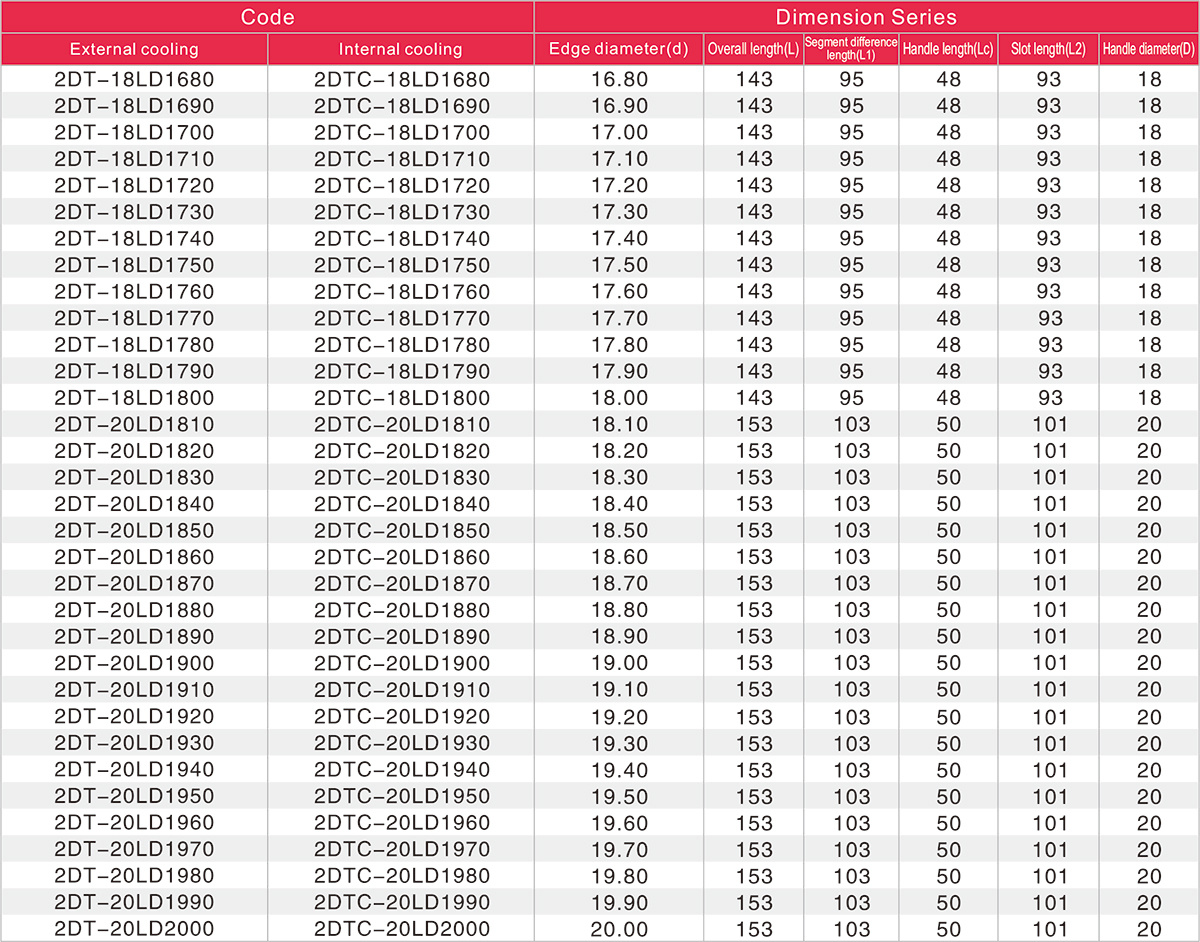Select code 2DT-20LD1920
This screenshot has width=1200, height=942.
tap(134, 716)
